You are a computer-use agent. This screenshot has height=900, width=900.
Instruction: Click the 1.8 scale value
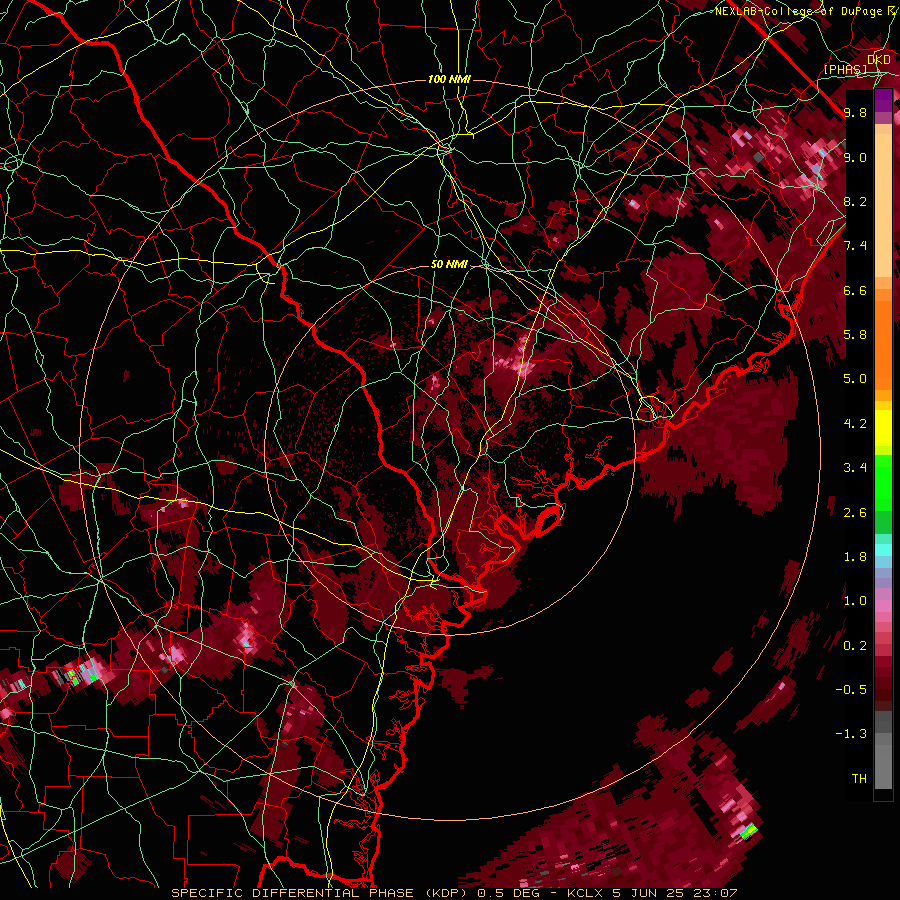855,557
